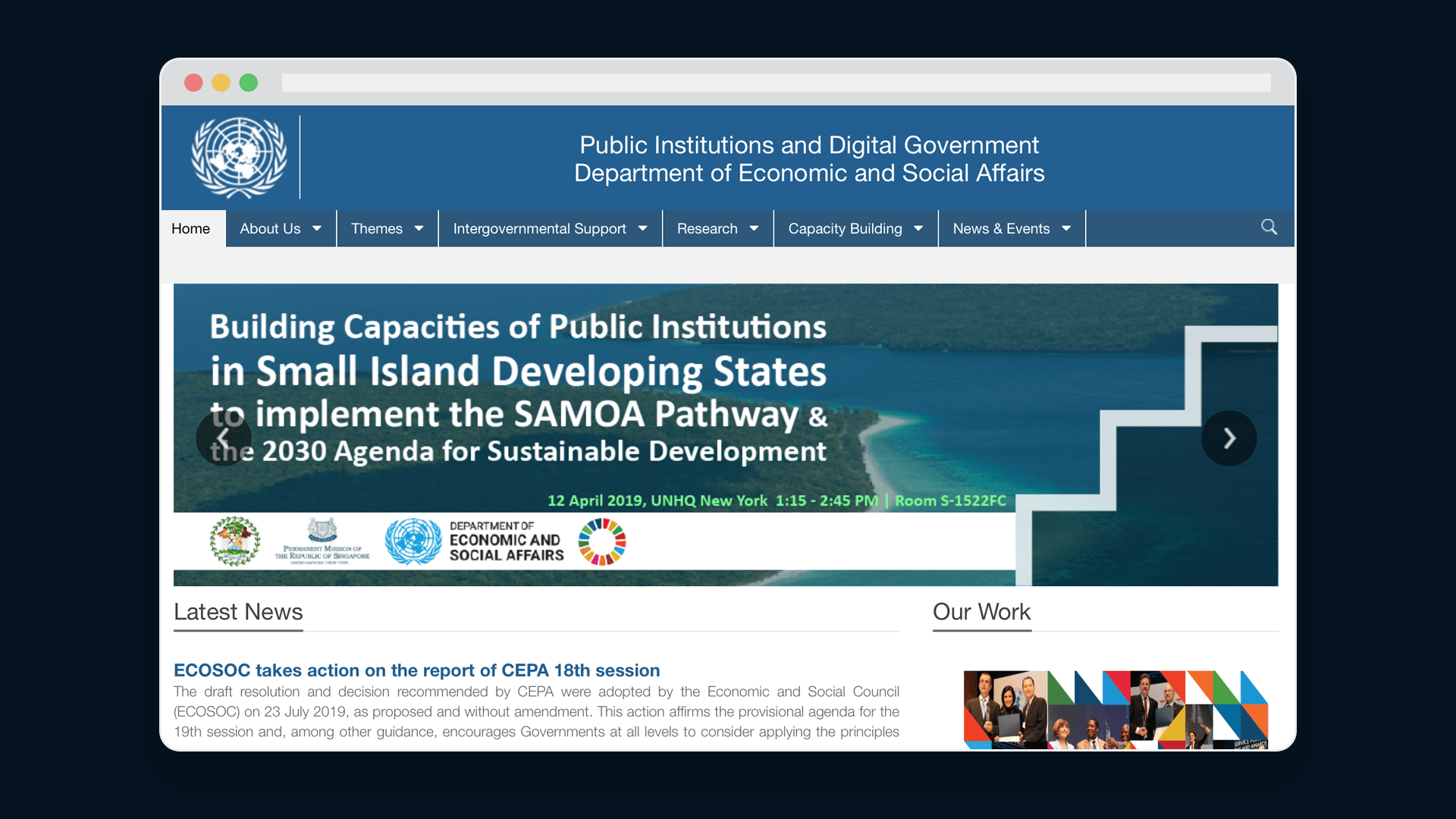Click the Singapore Permanent Mission seal
Screen dimensions: 1456x819
[322, 540]
